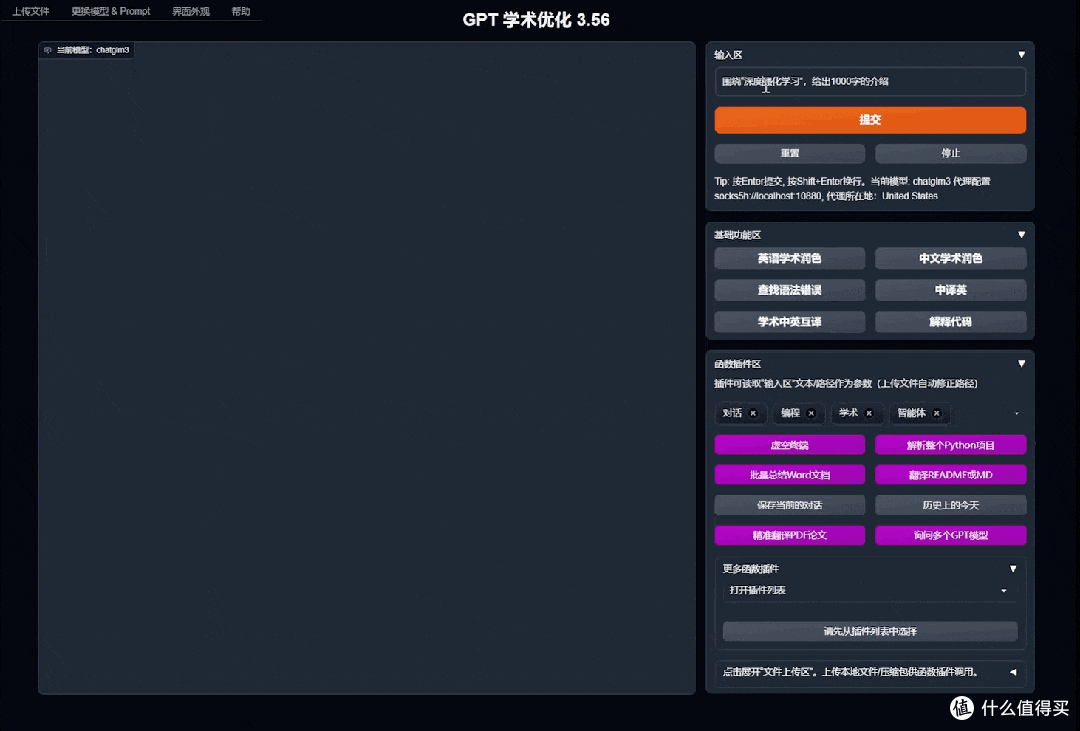Click the 函数插件区 section title
The height and width of the screenshot is (731, 1080).
tap(738, 364)
